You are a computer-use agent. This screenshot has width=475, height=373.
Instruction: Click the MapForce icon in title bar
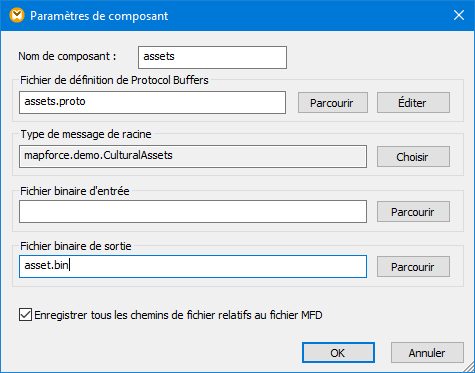pos(17,16)
